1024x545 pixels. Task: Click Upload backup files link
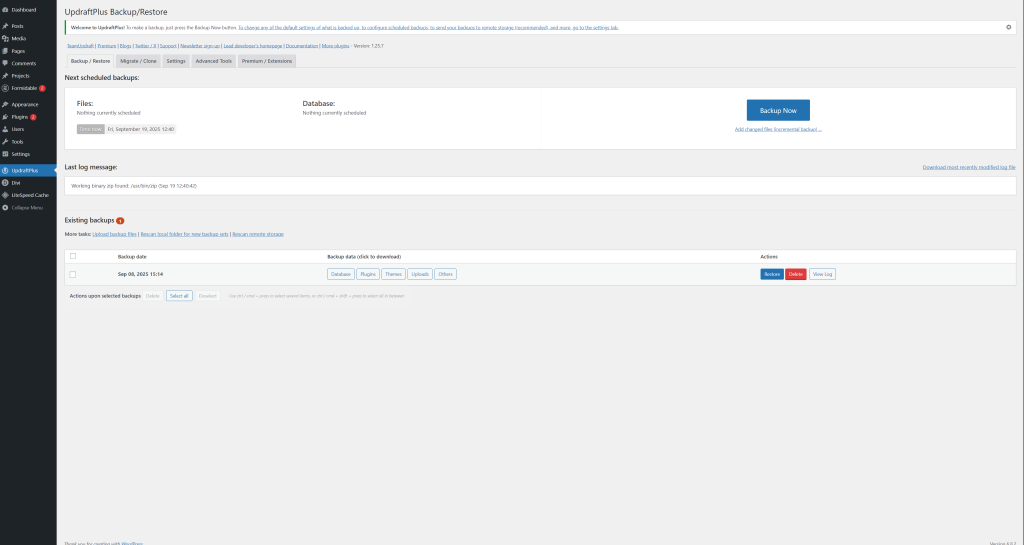click(x=115, y=233)
